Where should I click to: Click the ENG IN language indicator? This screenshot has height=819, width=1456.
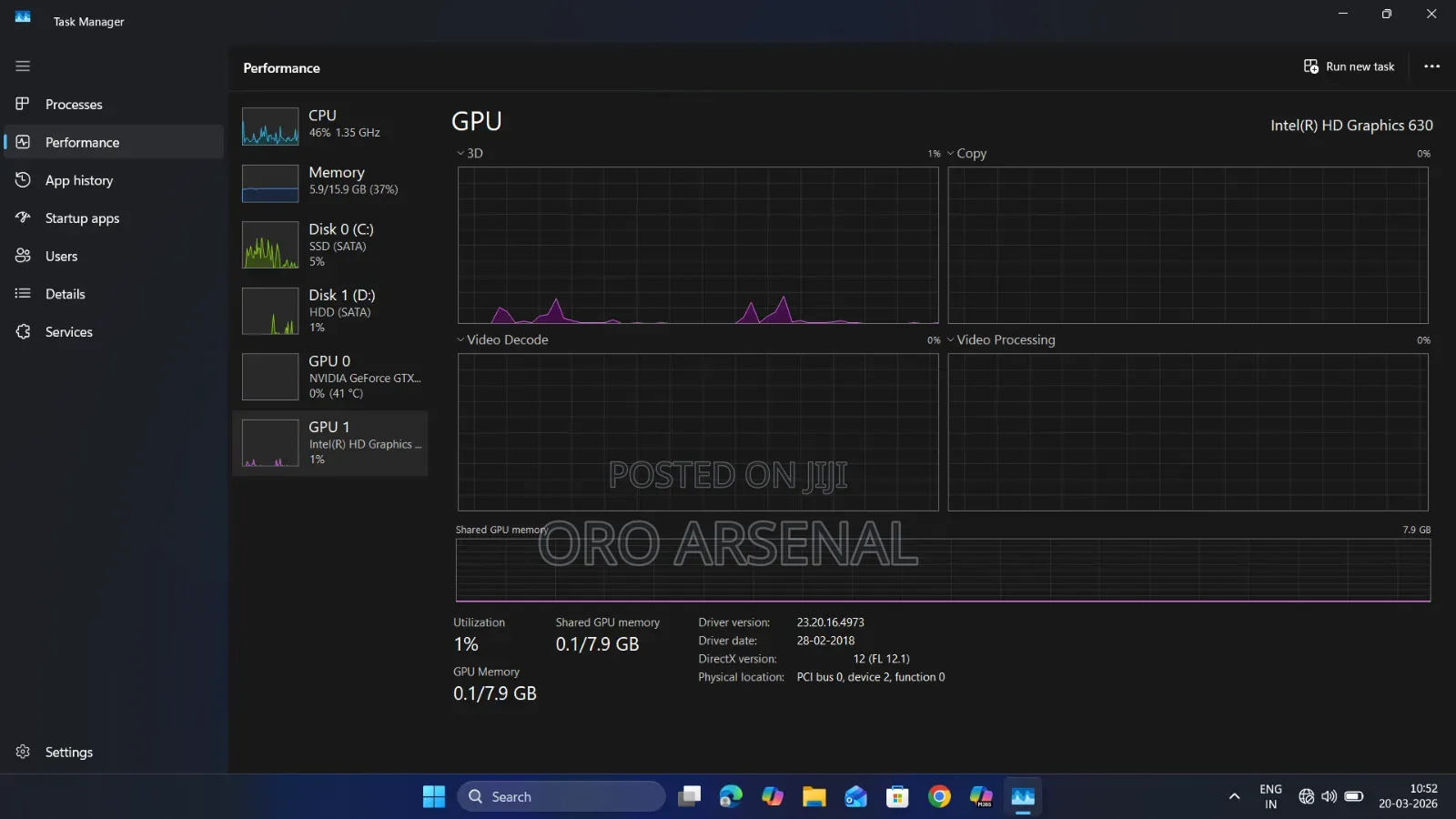click(x=1270, y=797)
